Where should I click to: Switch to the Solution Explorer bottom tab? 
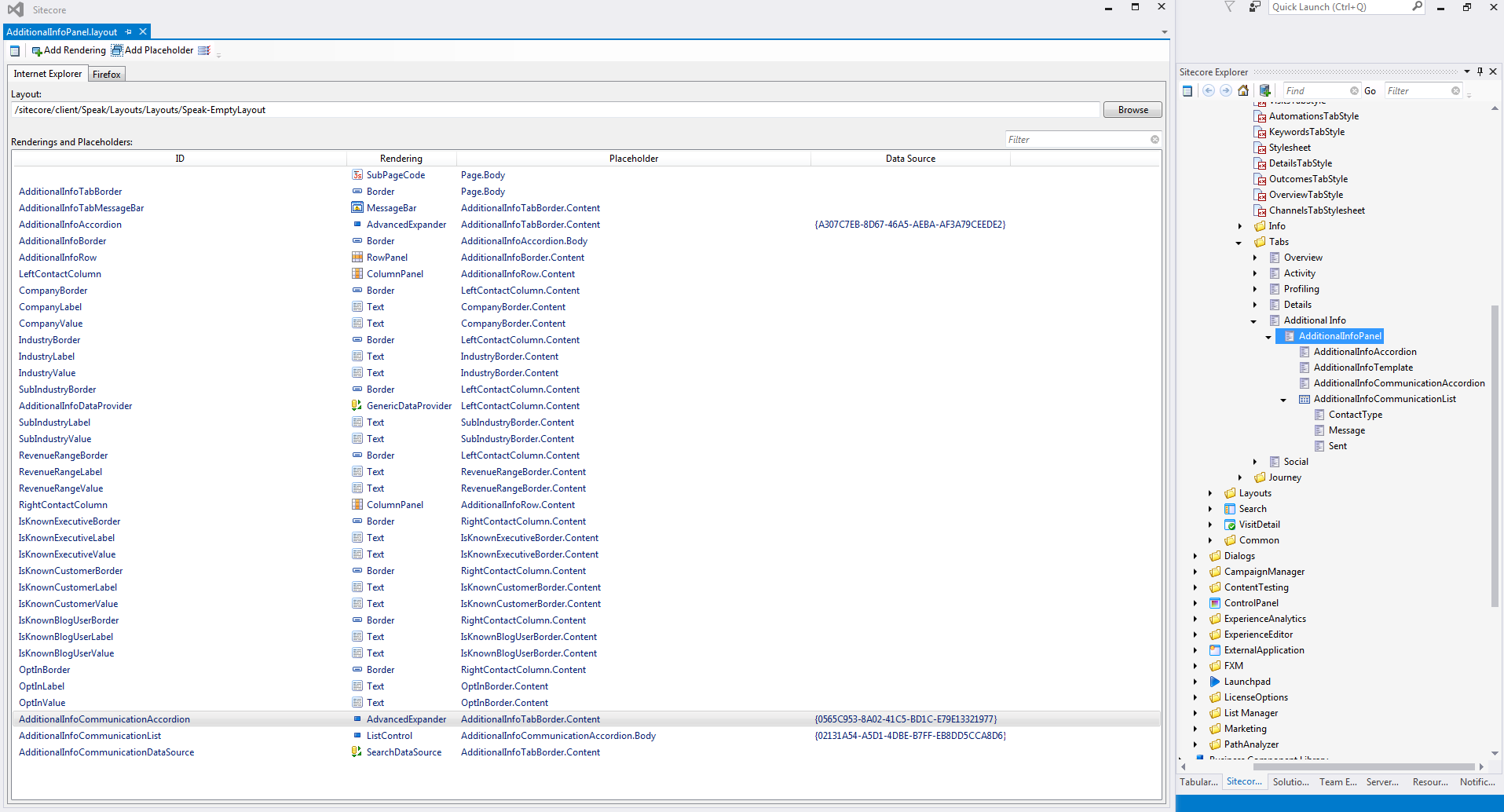pos(1290,782)
